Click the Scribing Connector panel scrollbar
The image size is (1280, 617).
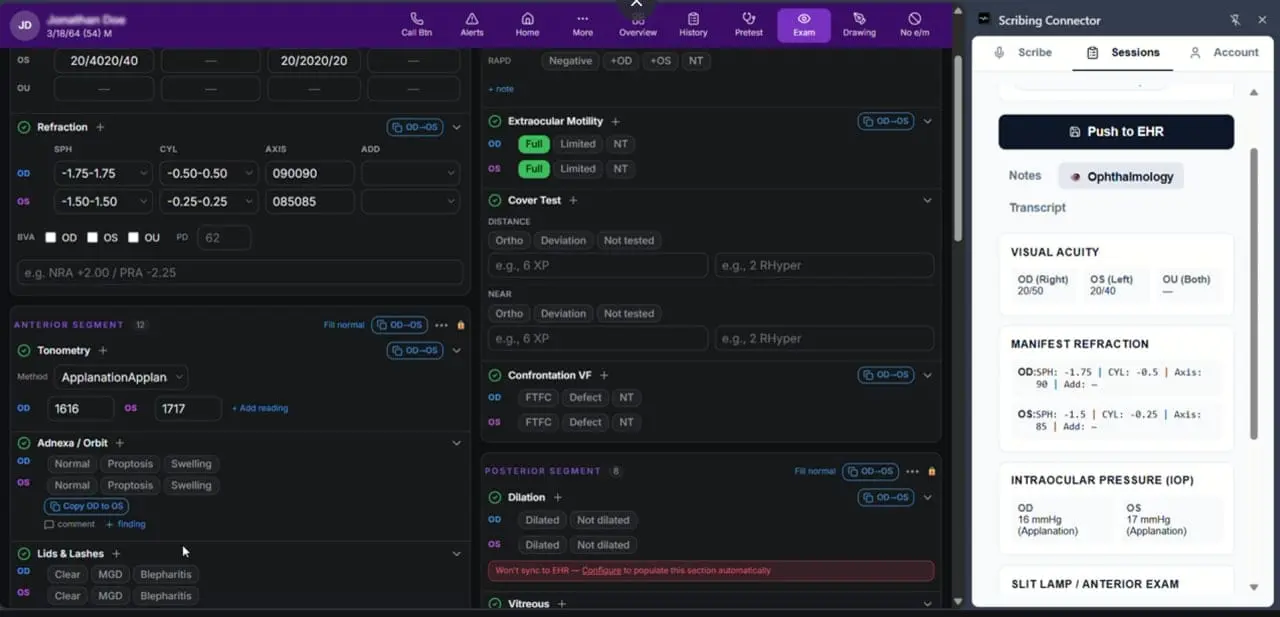1254,293
